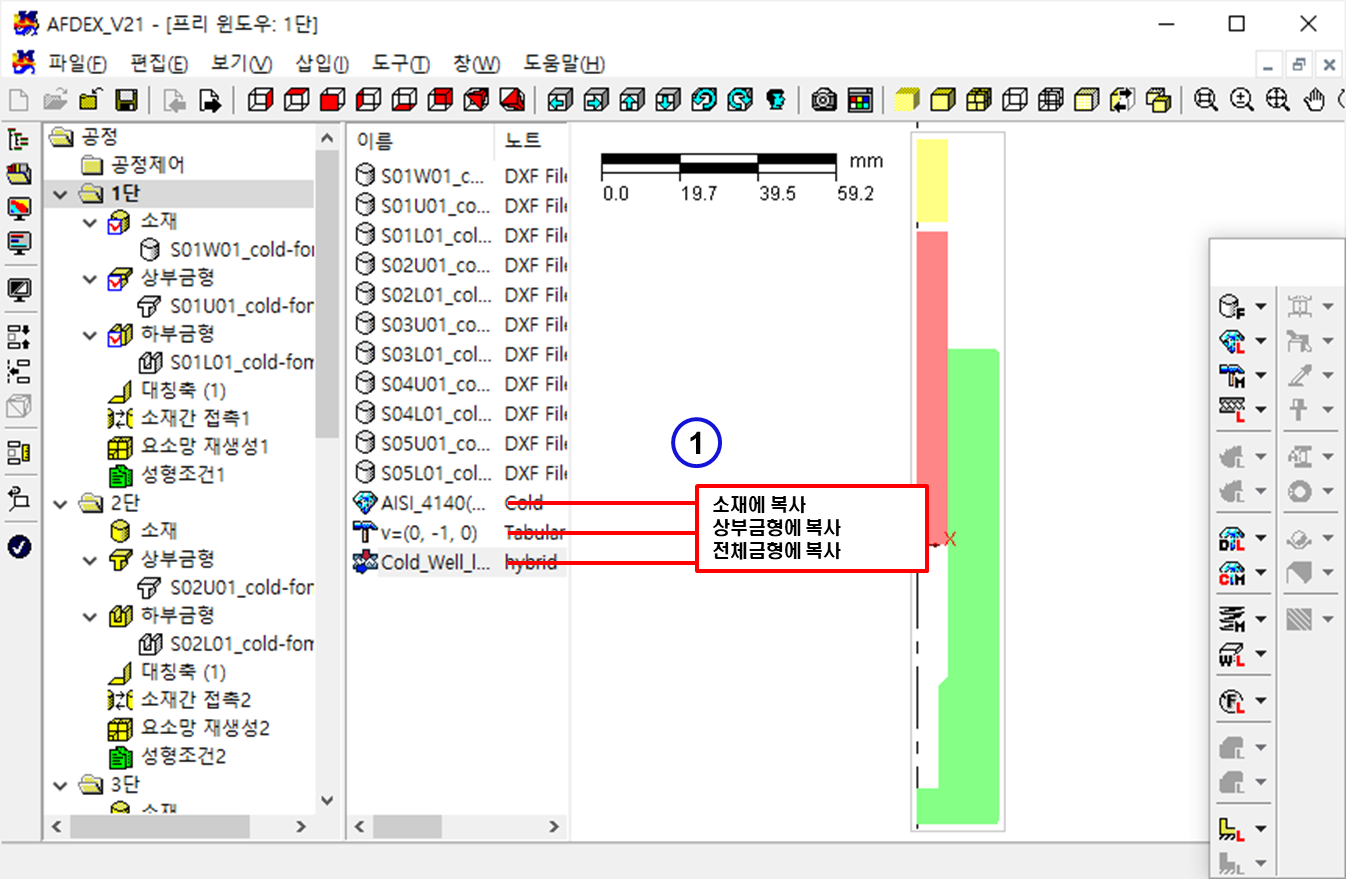Click the save (floppy disk) toolbar icon

point(126,100)
